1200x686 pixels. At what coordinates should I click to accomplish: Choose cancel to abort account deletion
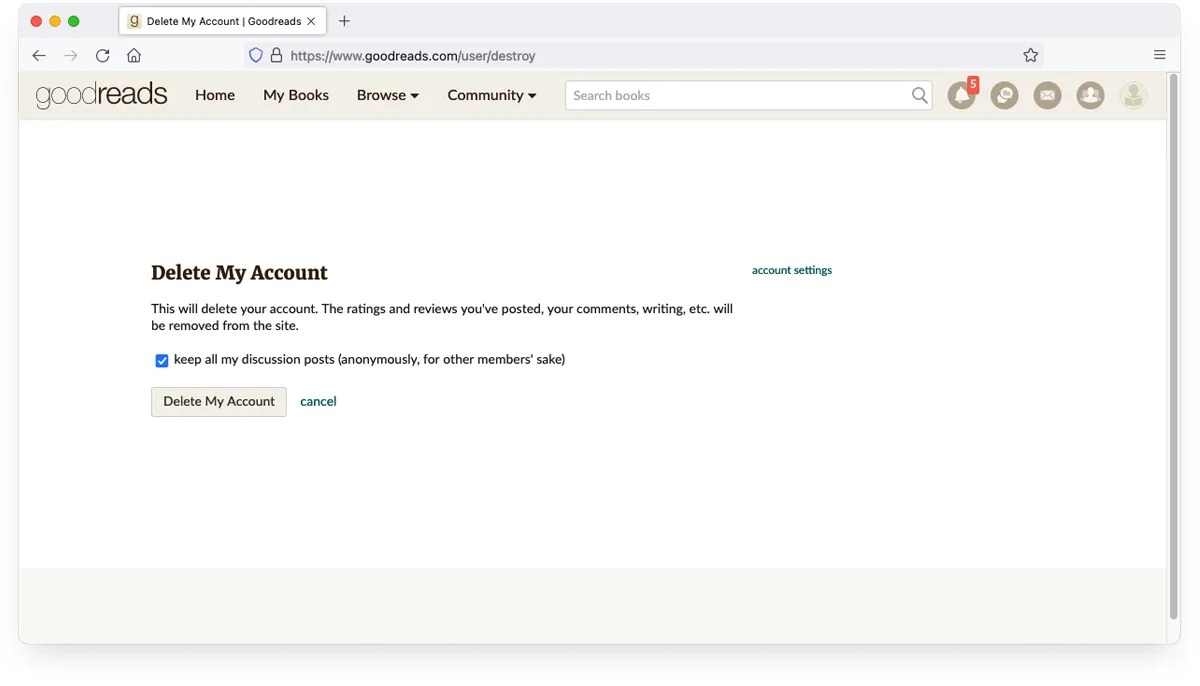pos(318,400)
